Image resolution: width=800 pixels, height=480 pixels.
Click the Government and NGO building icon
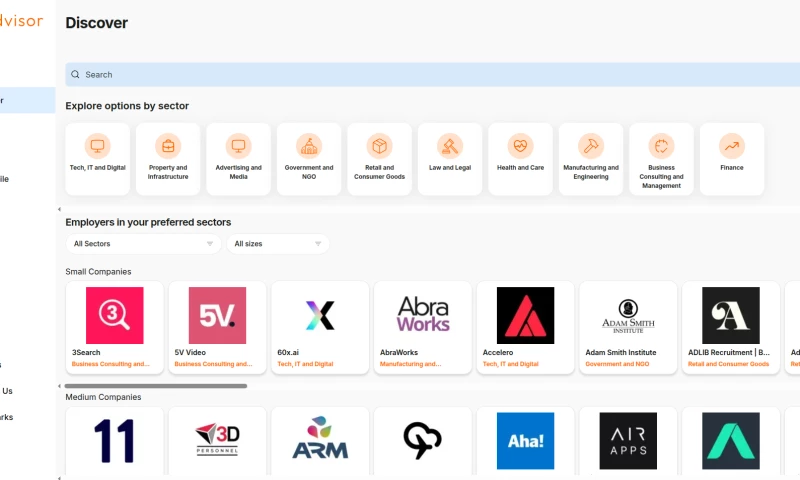coord(309,146)
